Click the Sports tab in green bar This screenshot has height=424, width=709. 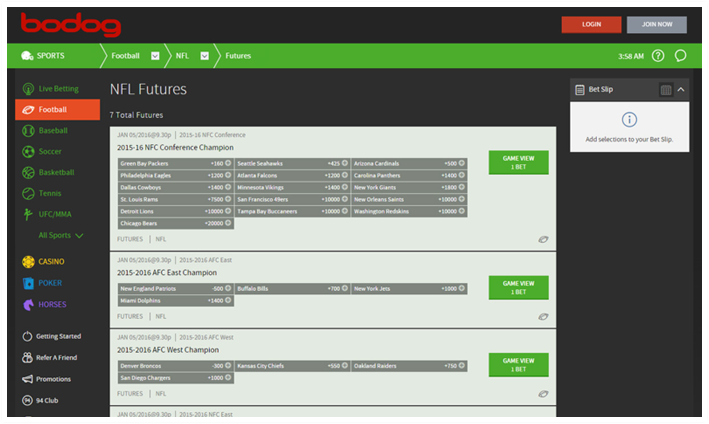[x=43, y=56]
